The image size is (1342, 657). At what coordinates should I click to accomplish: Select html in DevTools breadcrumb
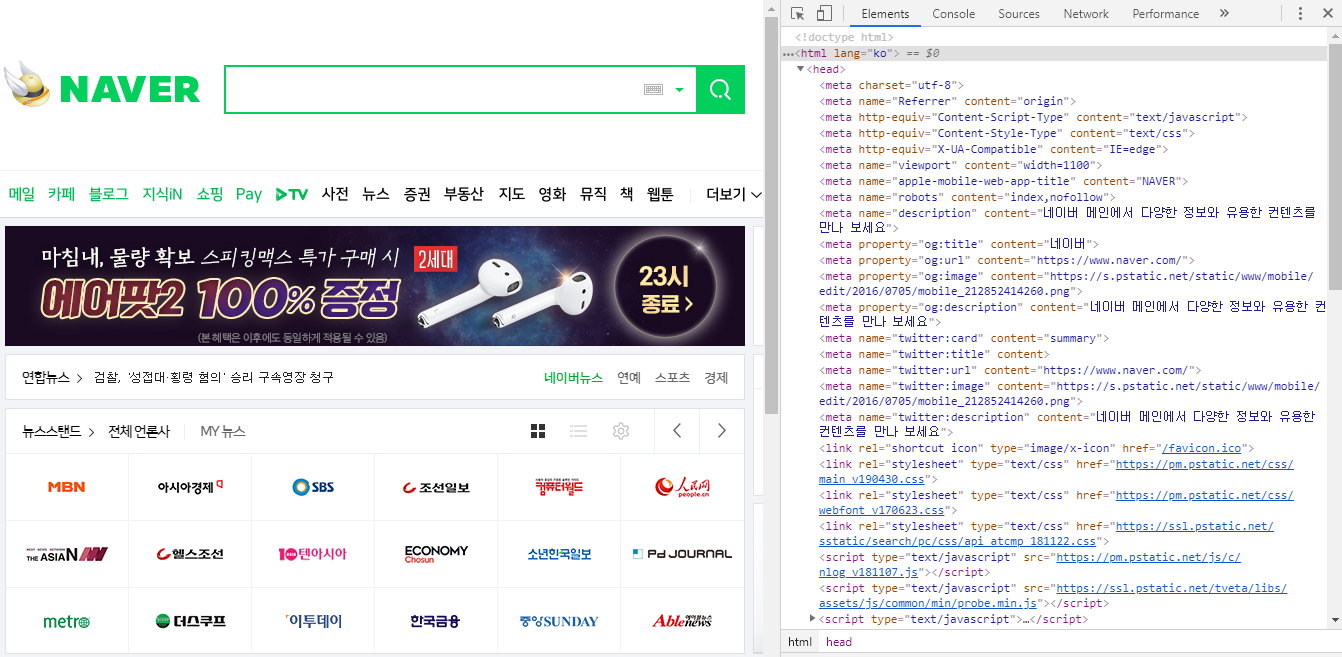click(x=800, y=642)
